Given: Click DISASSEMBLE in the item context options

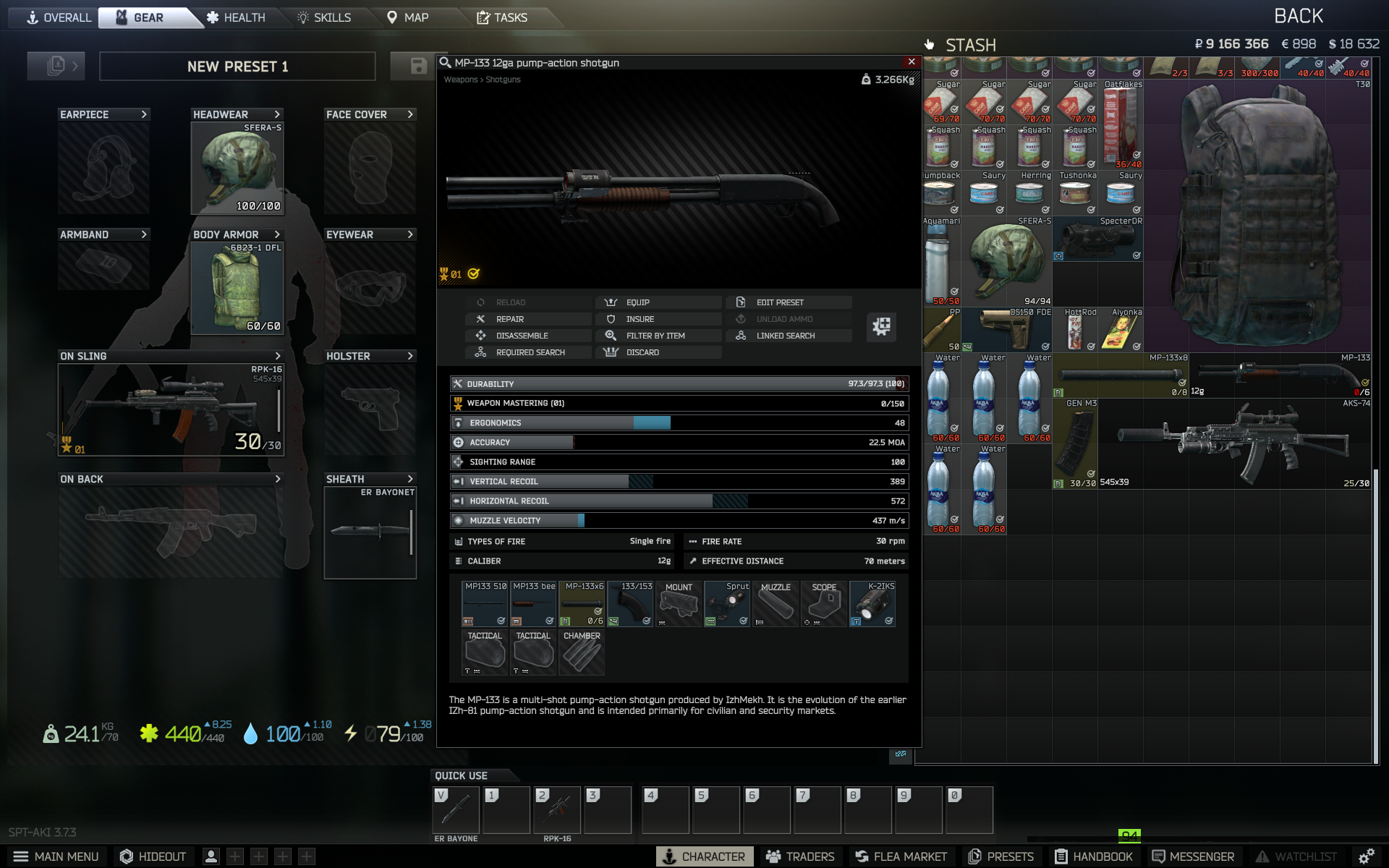Looking at the screenshot, I should 522,336.
